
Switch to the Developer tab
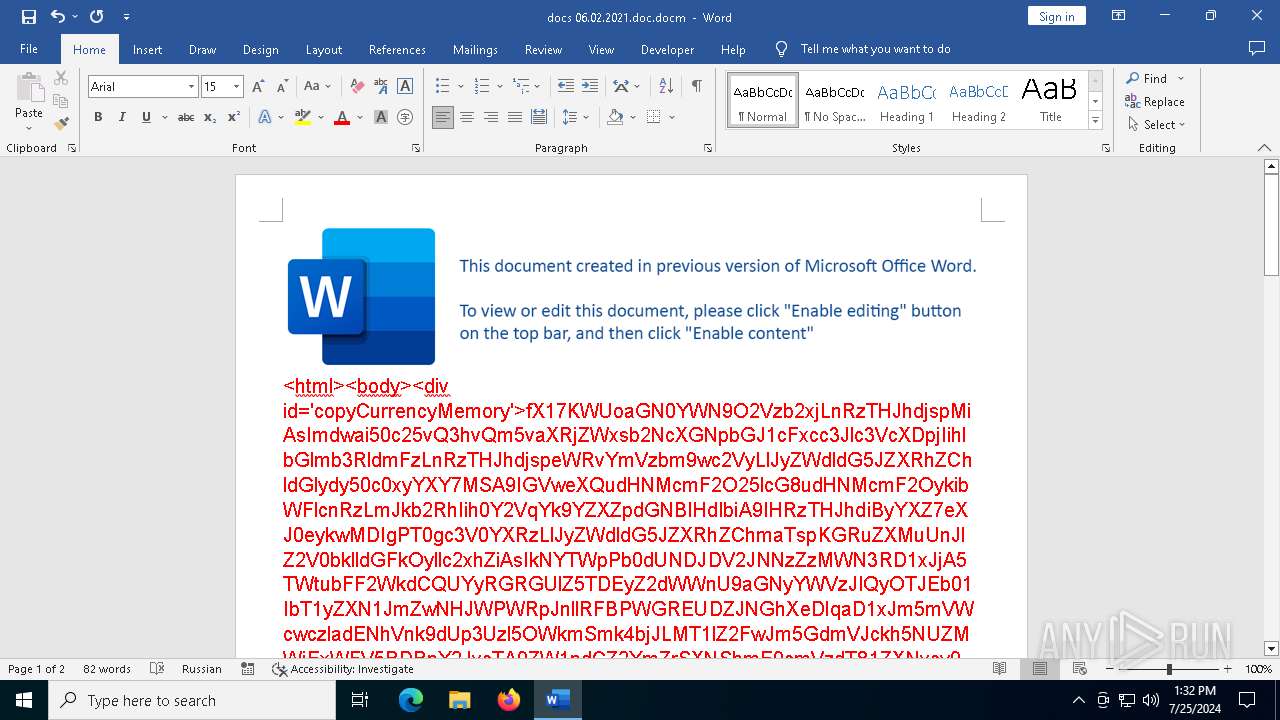click(x=667, y=49)
